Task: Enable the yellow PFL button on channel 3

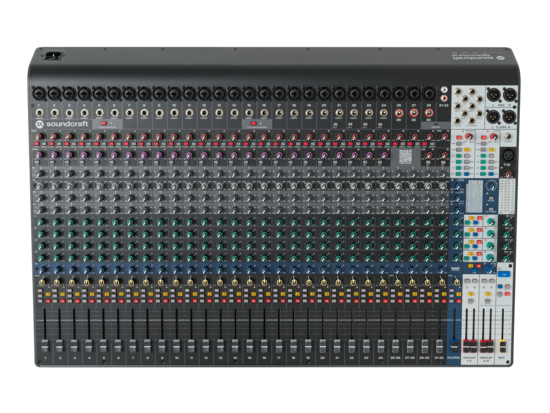Action: click(x=77, y=294)
